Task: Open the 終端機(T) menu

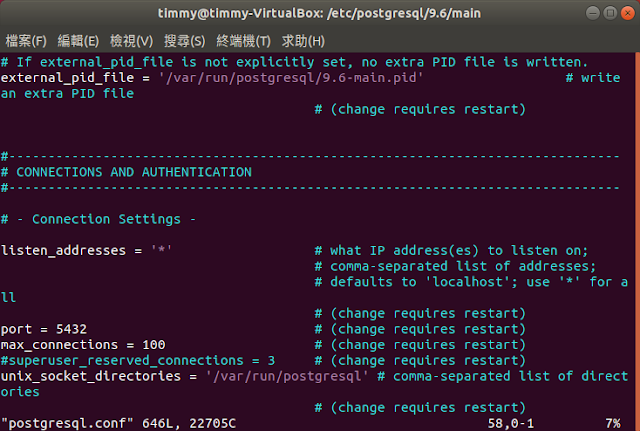Action: (243, 41)
